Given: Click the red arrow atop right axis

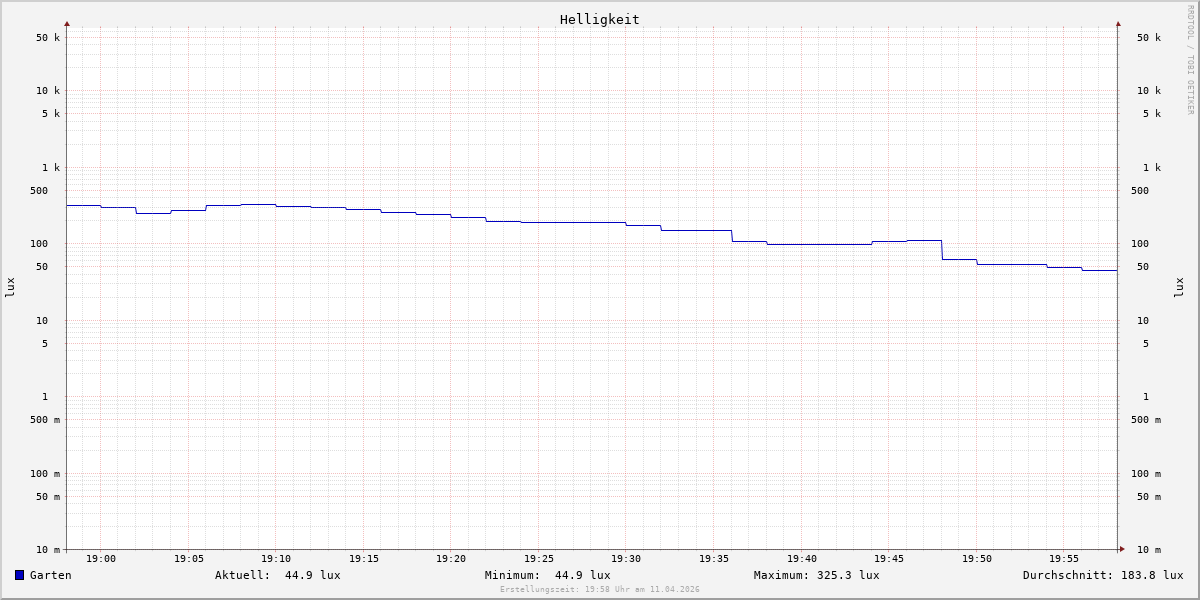Looking at the screenshot, I should tap(1118, 23).
